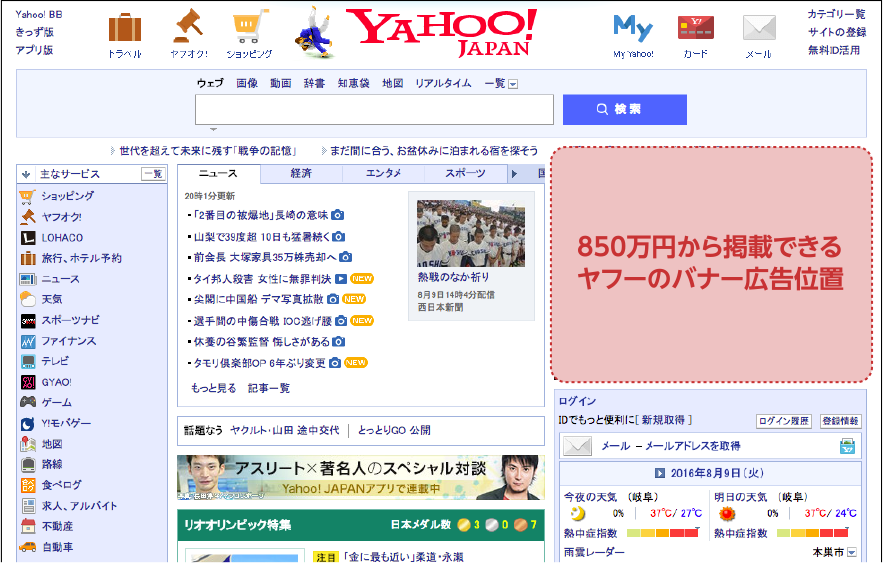This screenshot has width=883, height=563.
Task: Open スポーツナビ sidebar item
Action: tap(70, 320)
